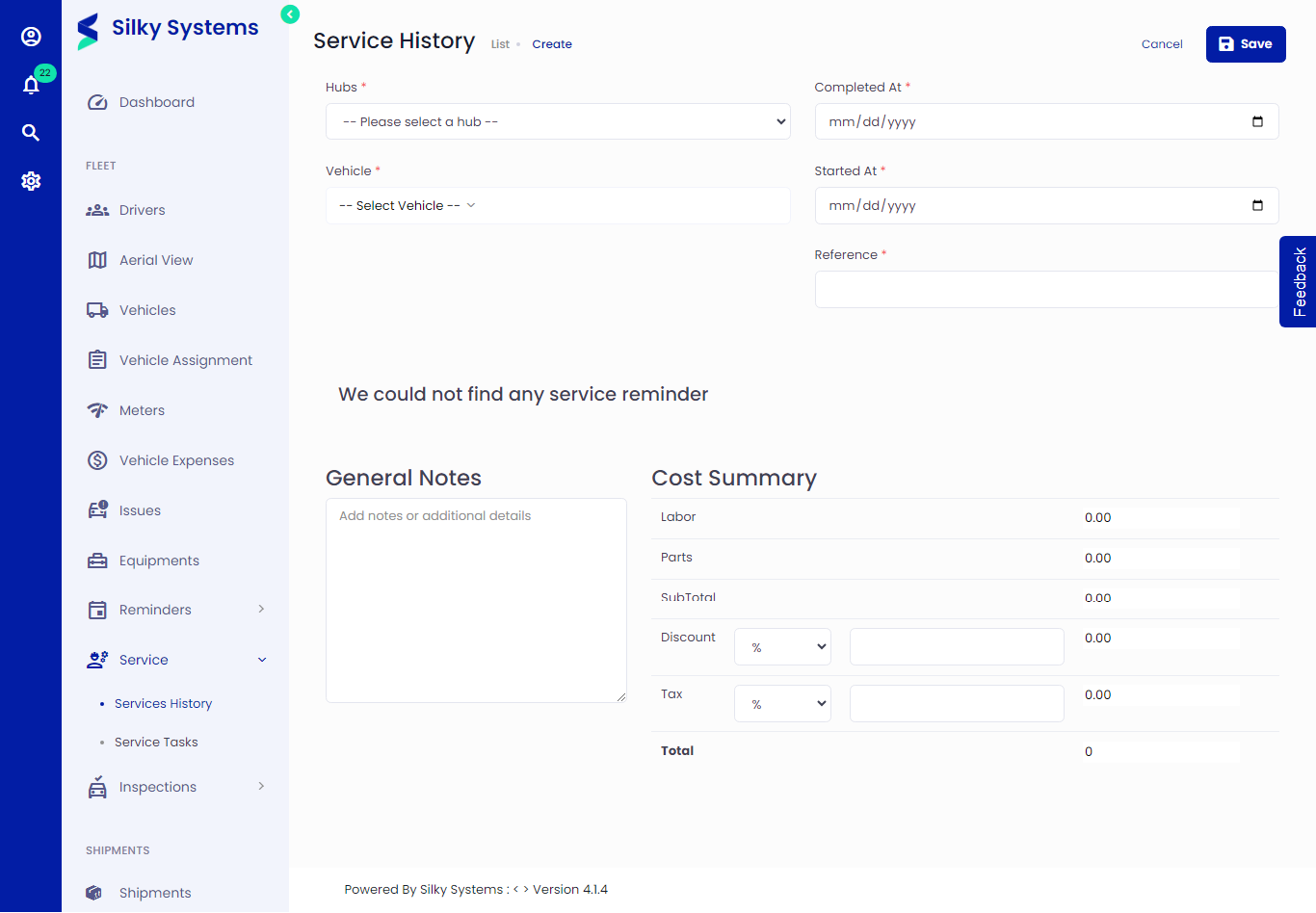Select the Drivers icon in the sidebar
The image size is (1316, 913).
[x=97, y=209]
